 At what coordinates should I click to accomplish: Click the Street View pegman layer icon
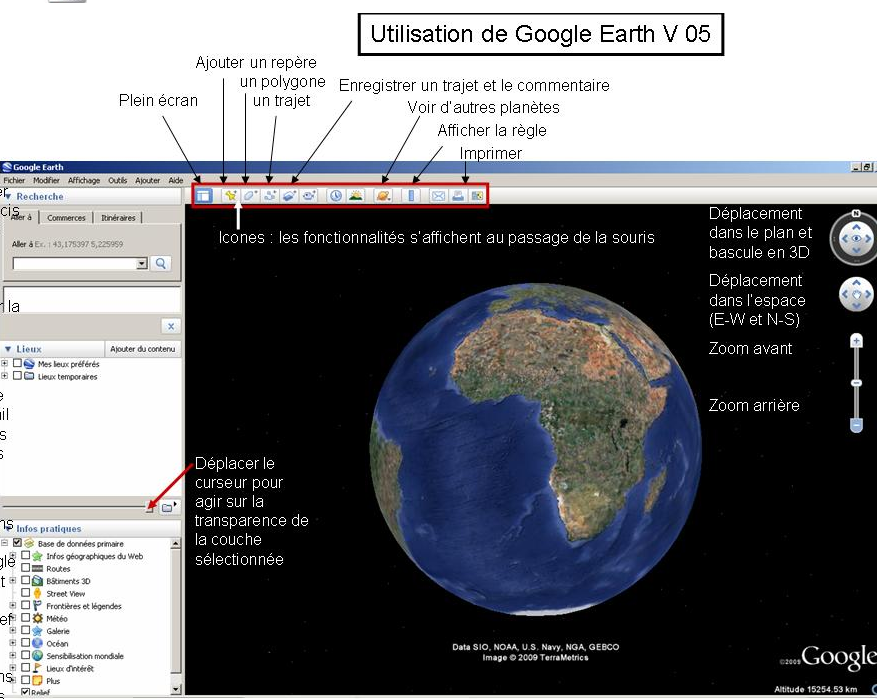pos(37,593)
